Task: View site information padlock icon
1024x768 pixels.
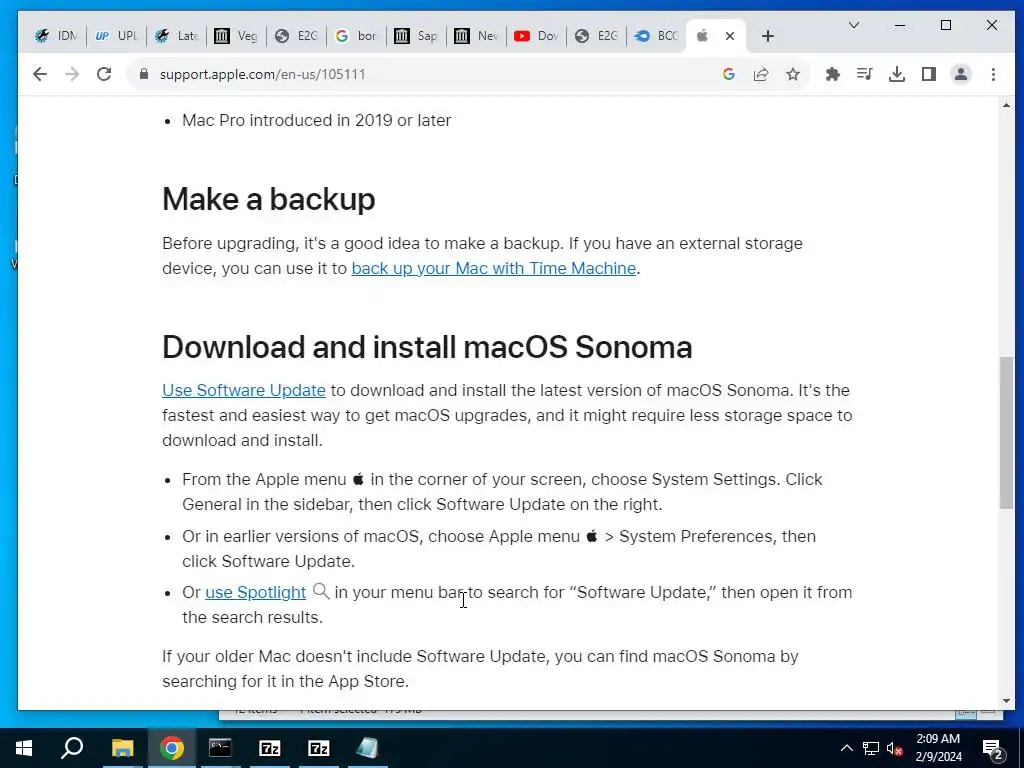Action: [x=144, y=74]
